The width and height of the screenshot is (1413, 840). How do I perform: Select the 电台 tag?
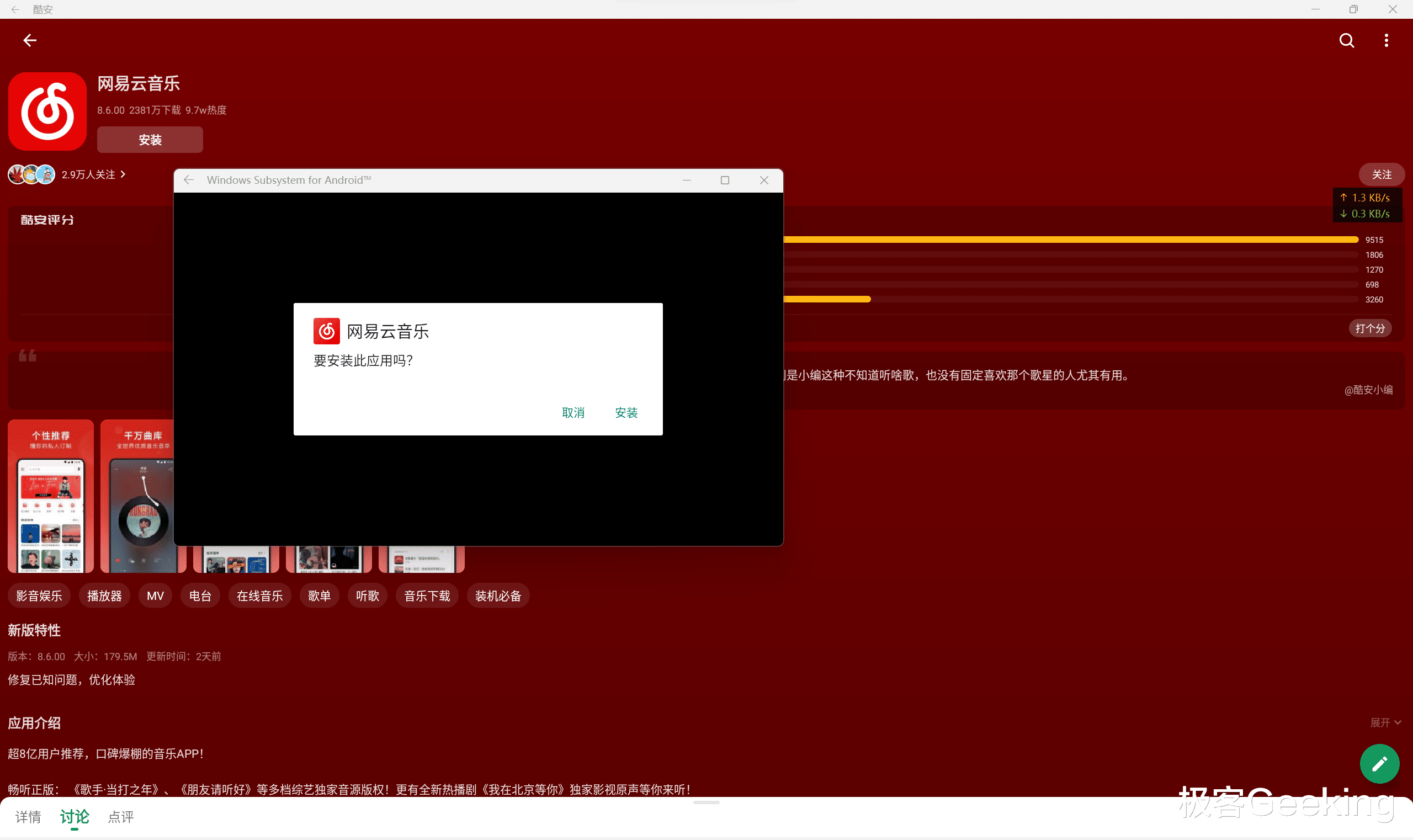[x=200, y=596]
